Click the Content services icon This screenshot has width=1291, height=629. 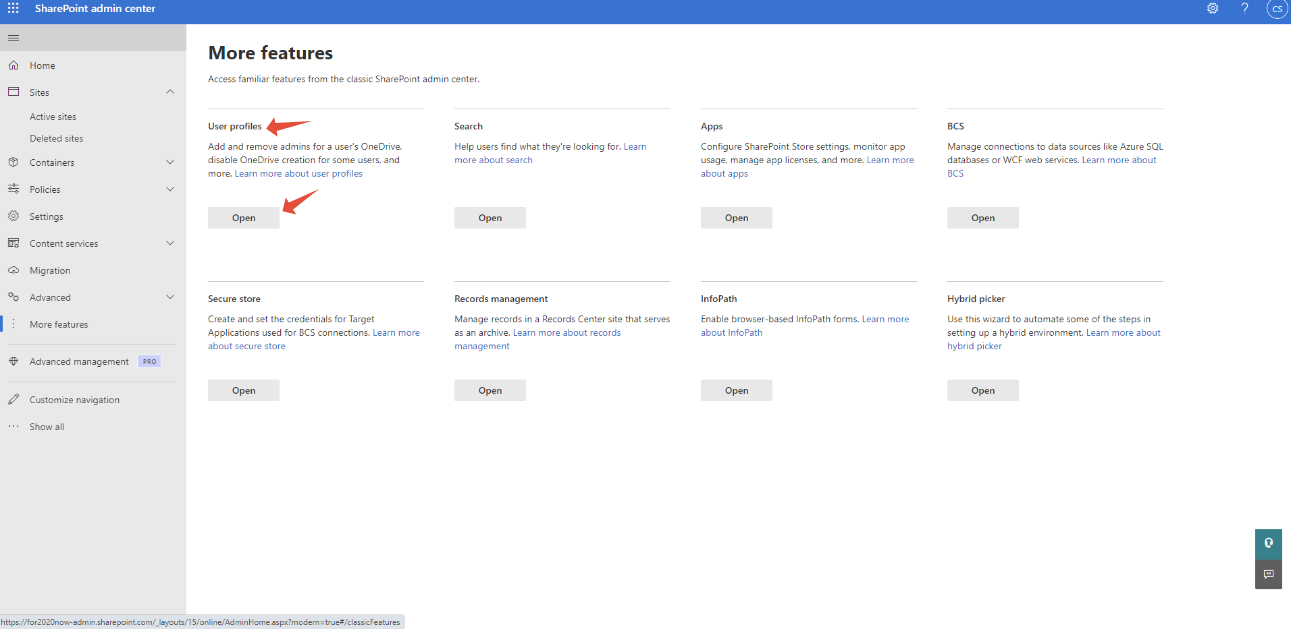(13, 243)
